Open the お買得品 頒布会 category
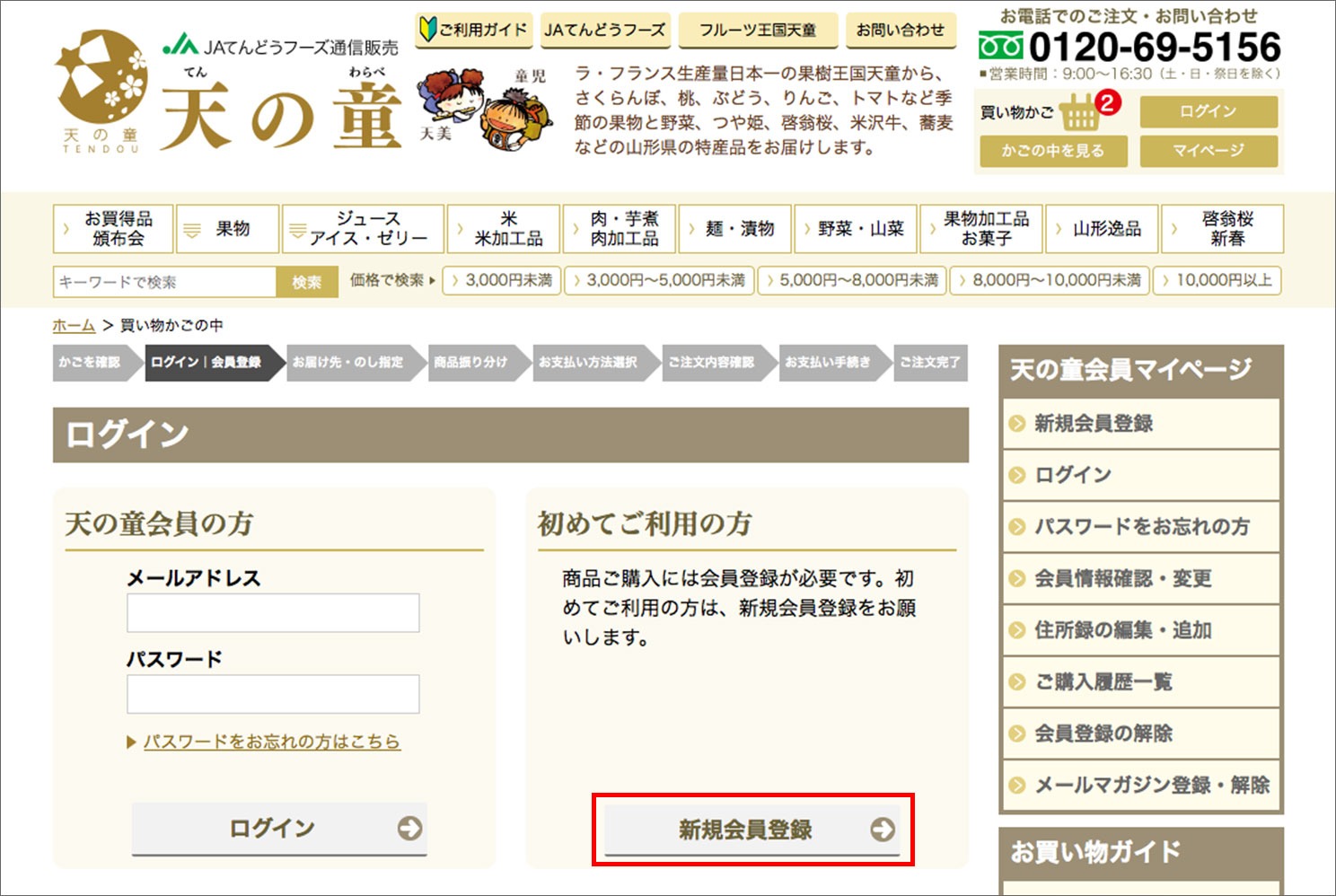 [x=113, y=229]
